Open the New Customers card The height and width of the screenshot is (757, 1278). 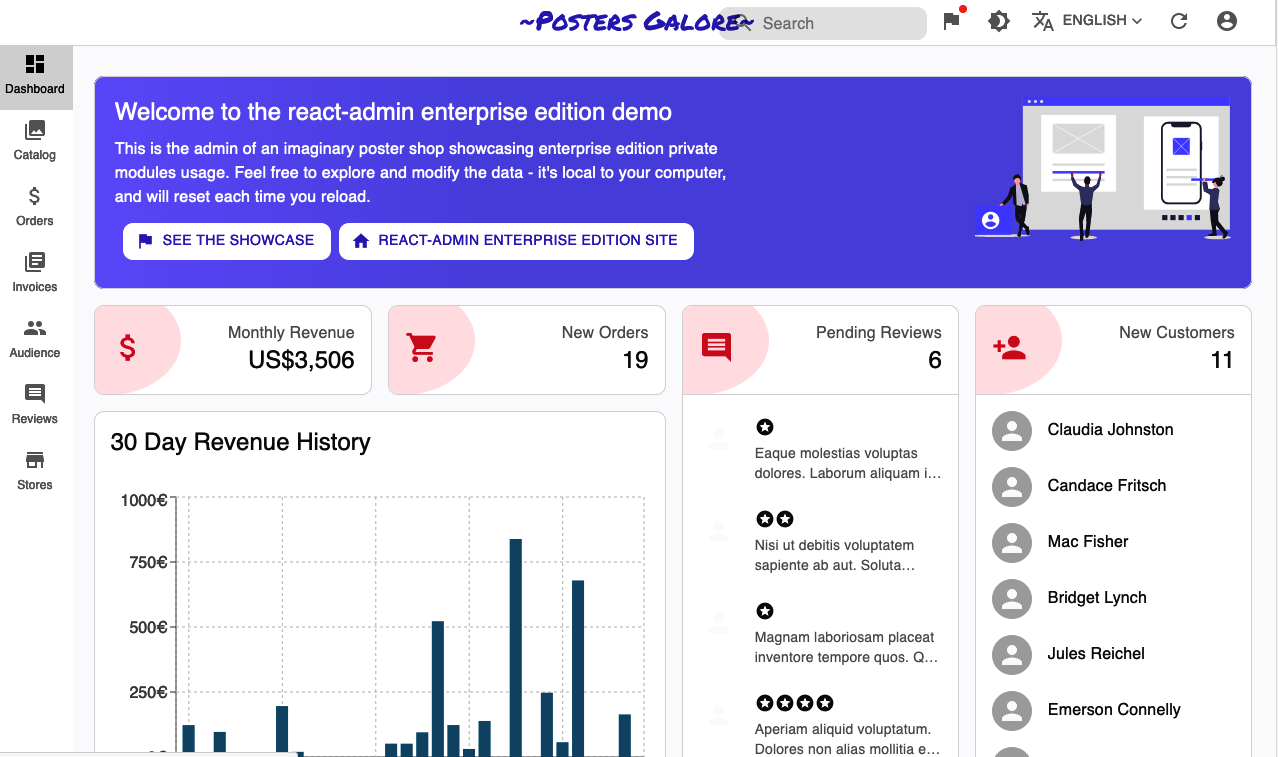(x=1113, y=350)
